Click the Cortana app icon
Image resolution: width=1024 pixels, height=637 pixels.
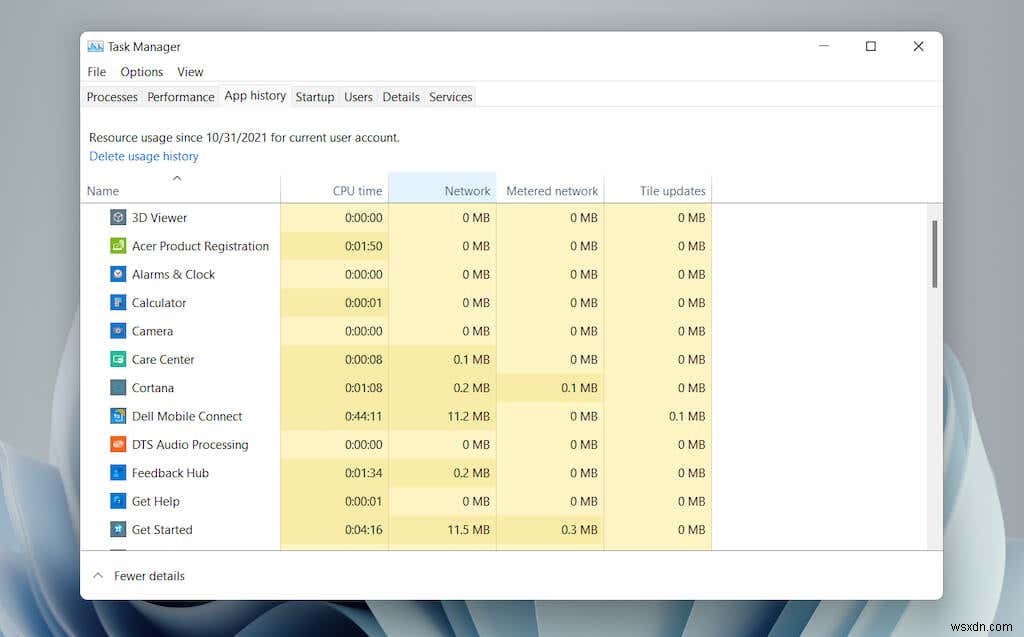click(118, 388)
